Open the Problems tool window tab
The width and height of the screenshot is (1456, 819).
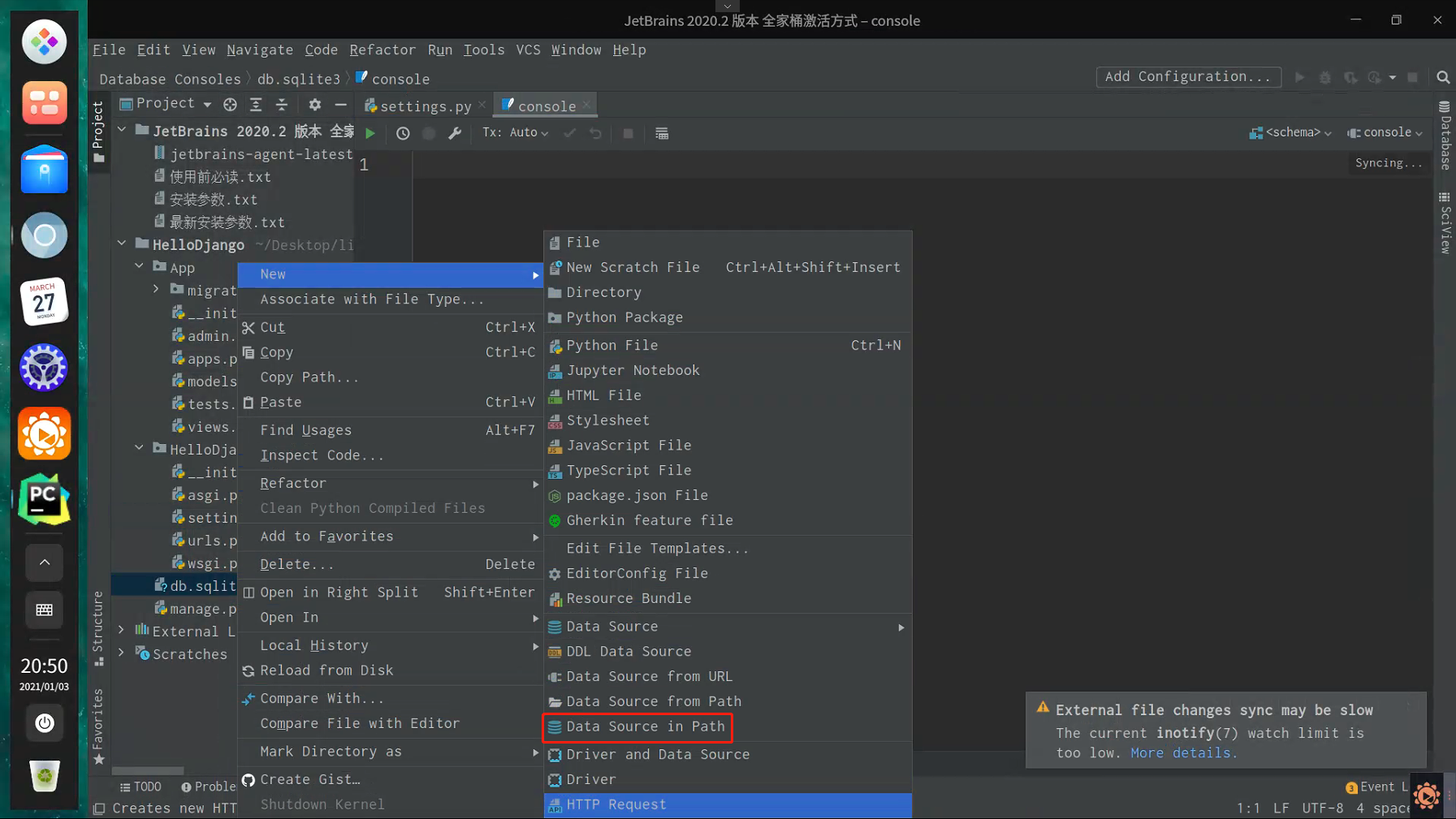tap(209, 787)
